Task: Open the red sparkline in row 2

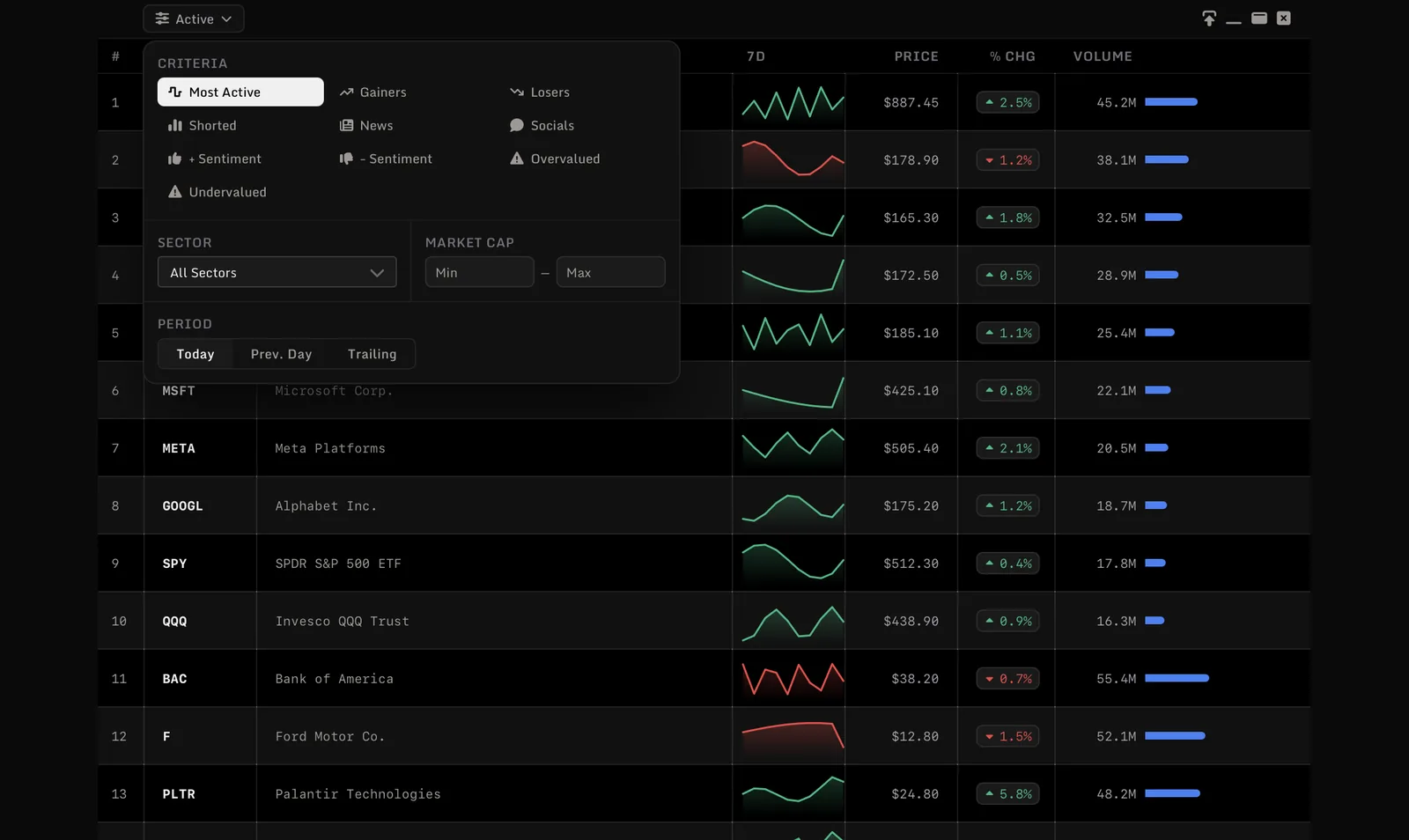Action: (x=793, y=159)
